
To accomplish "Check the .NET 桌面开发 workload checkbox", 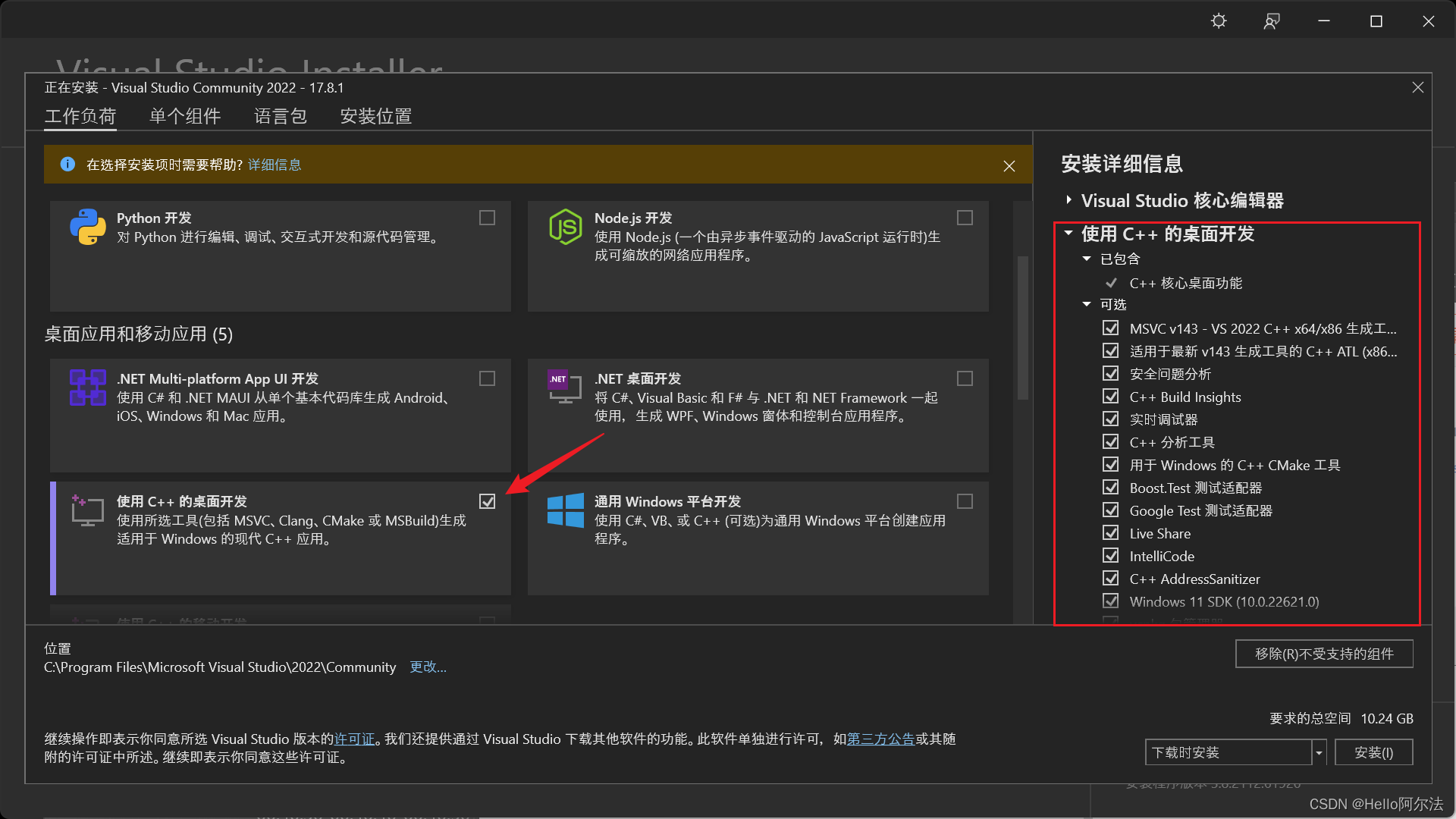I will pyautogui.click(x=965, y=379).
